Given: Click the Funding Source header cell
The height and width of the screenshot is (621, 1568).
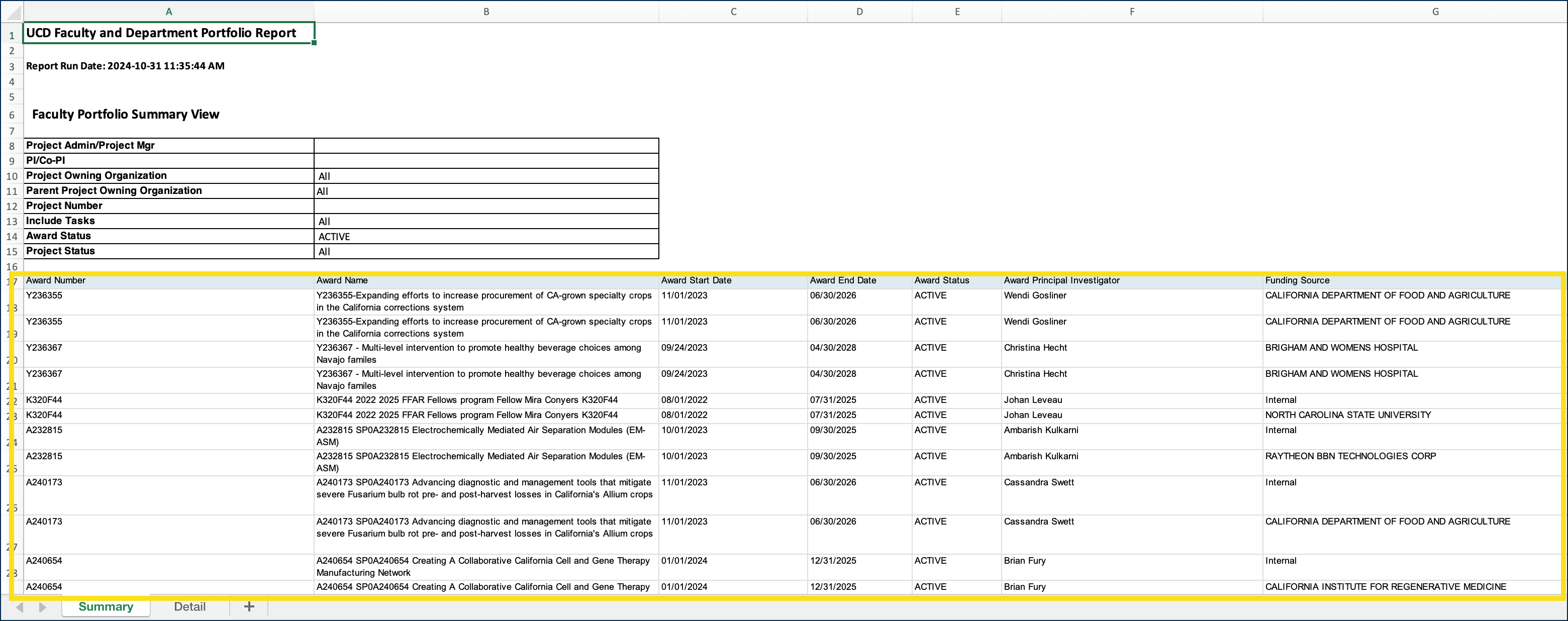Looking at the screenshot, I should pyautogui.click(x=1297, y=281).
